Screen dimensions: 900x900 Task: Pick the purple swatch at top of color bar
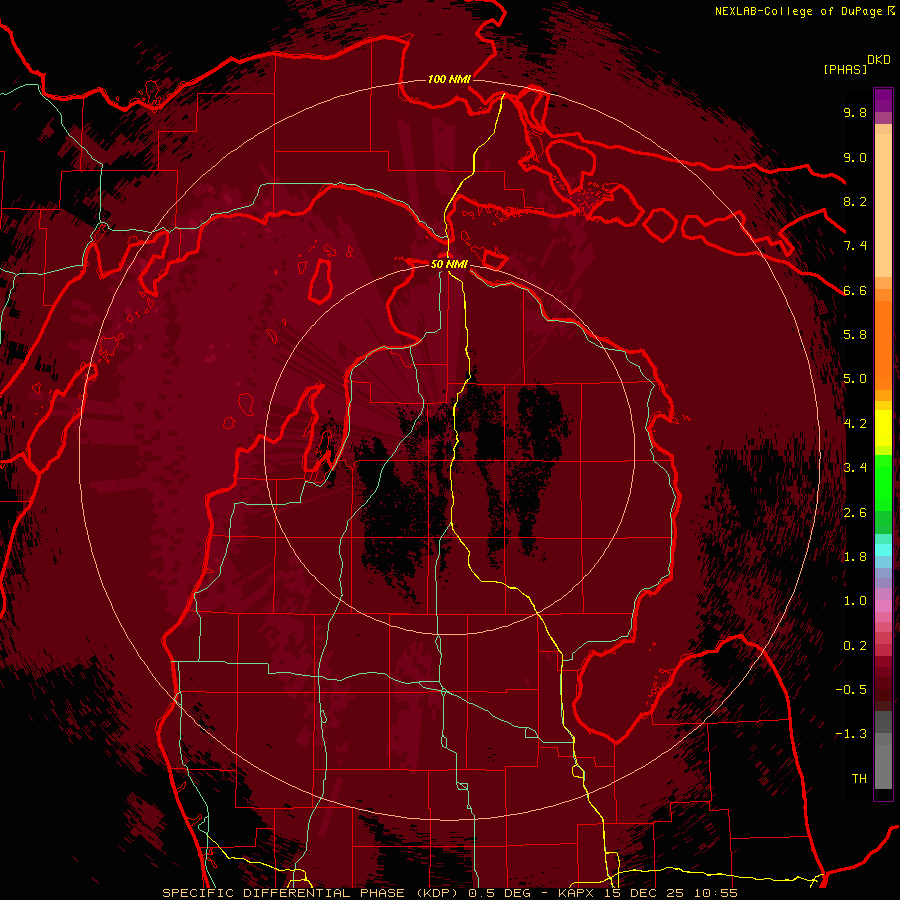[883, 101]
